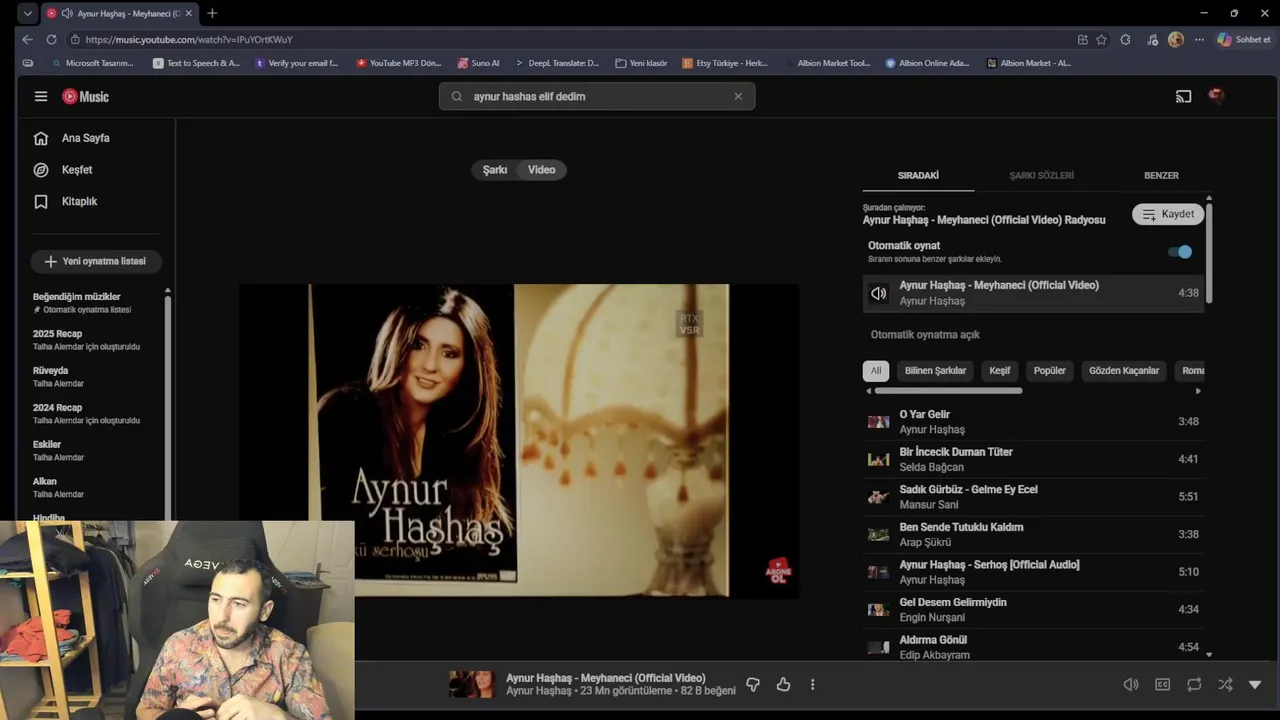The height and width of the screenshot is (720, 1280).
Task: Play Aynur Haşhaş - Serhoş [Official Audio]
Action: [1033, 572]
